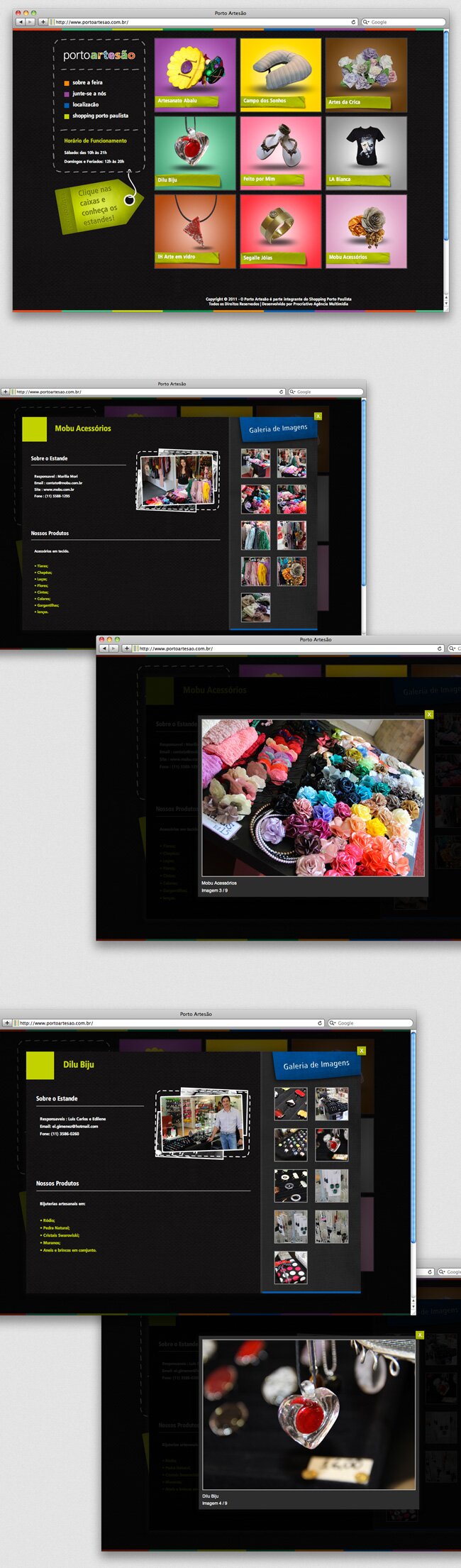Click the 'Imagem 3 / 9' caption

point(214,890)
